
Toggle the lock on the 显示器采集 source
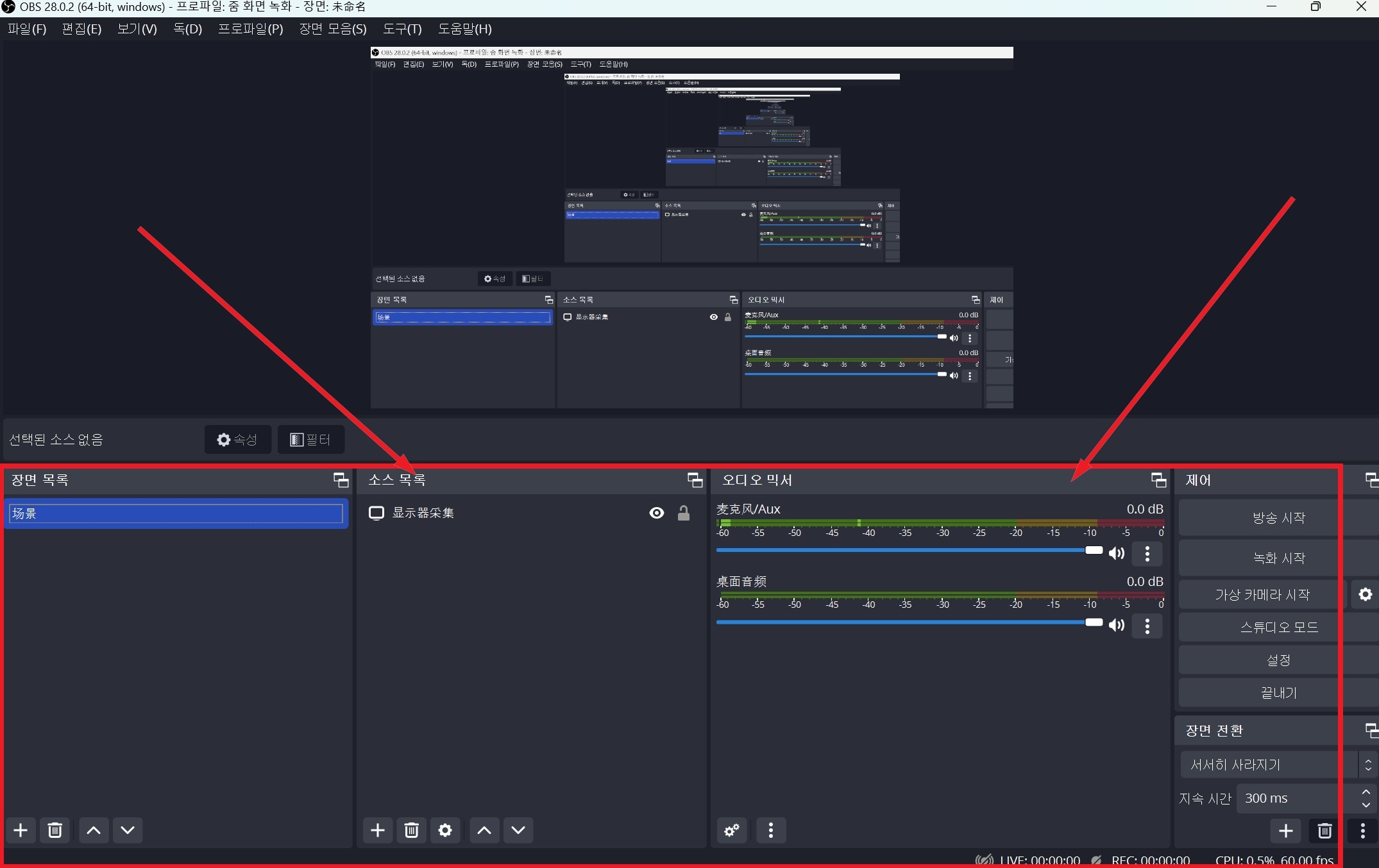(684, 513)
